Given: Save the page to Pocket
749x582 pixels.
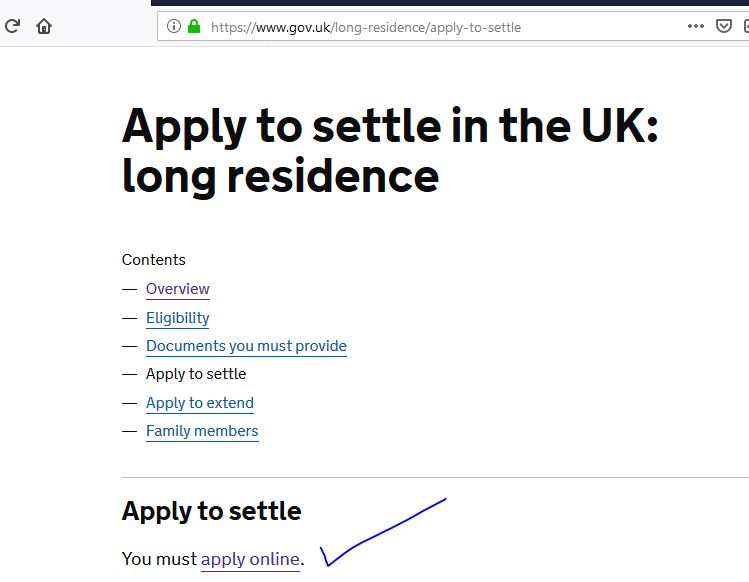Looking at the screenshot, I should click(x=724, y=27).
